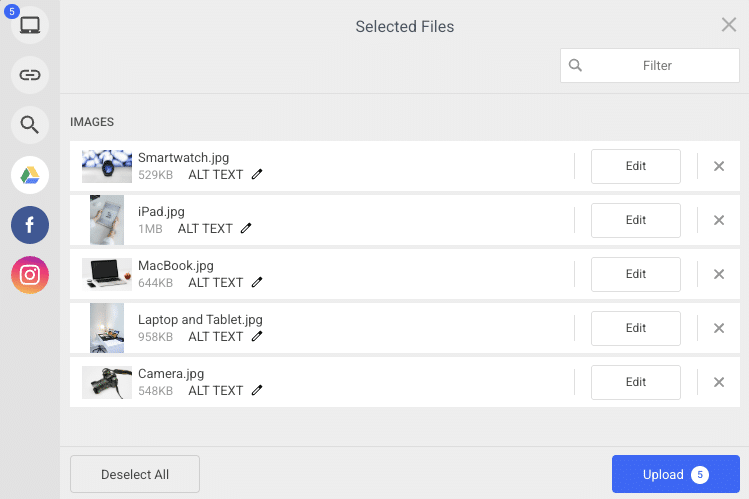Edit alt text pencil for Smartwatch.jpg

[257, 174]
